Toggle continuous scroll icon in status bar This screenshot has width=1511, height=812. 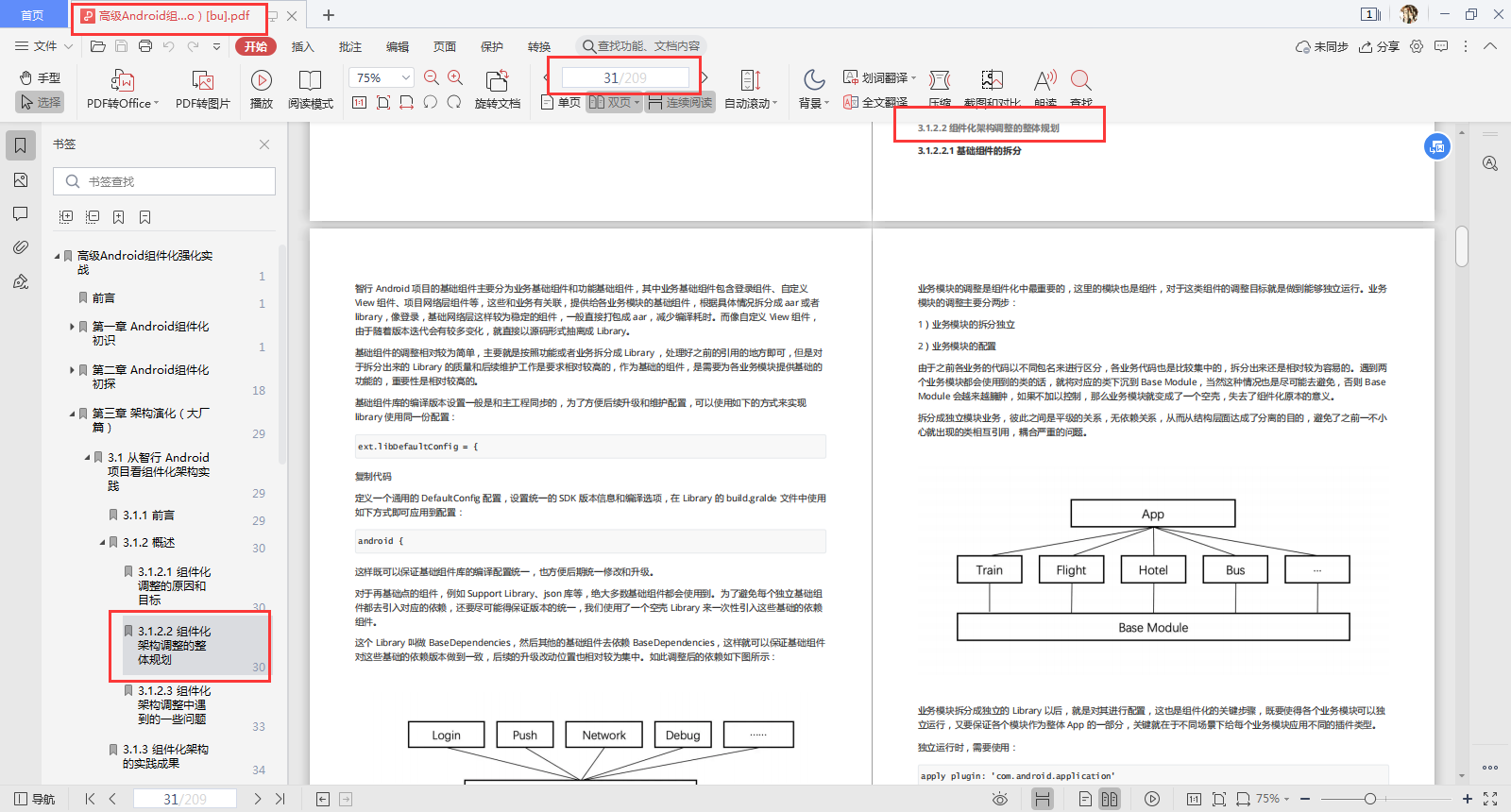[1043, 799]
